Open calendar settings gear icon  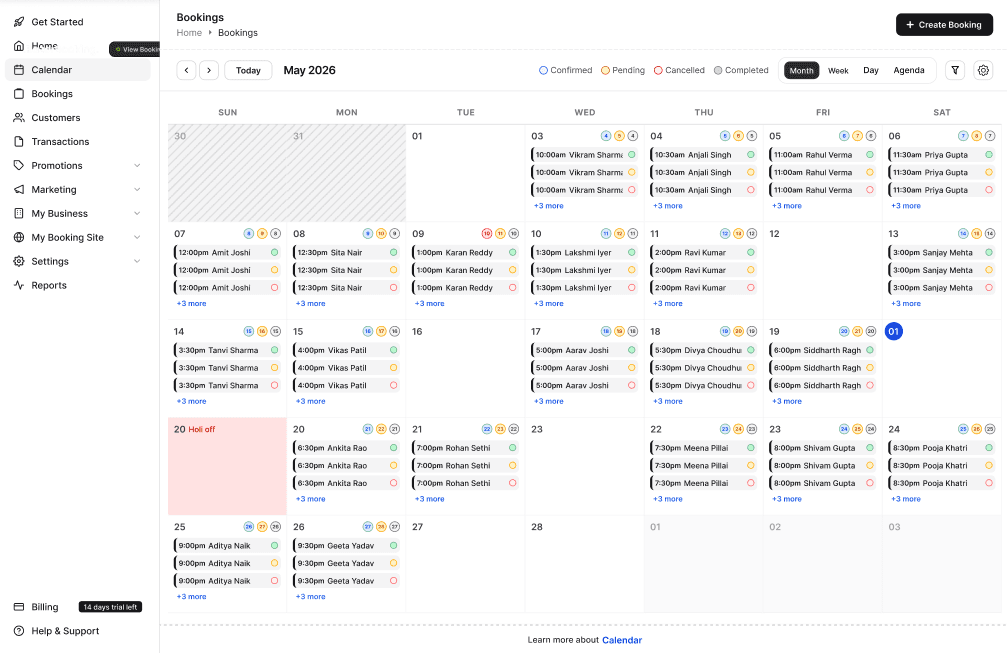coord(983,71)
